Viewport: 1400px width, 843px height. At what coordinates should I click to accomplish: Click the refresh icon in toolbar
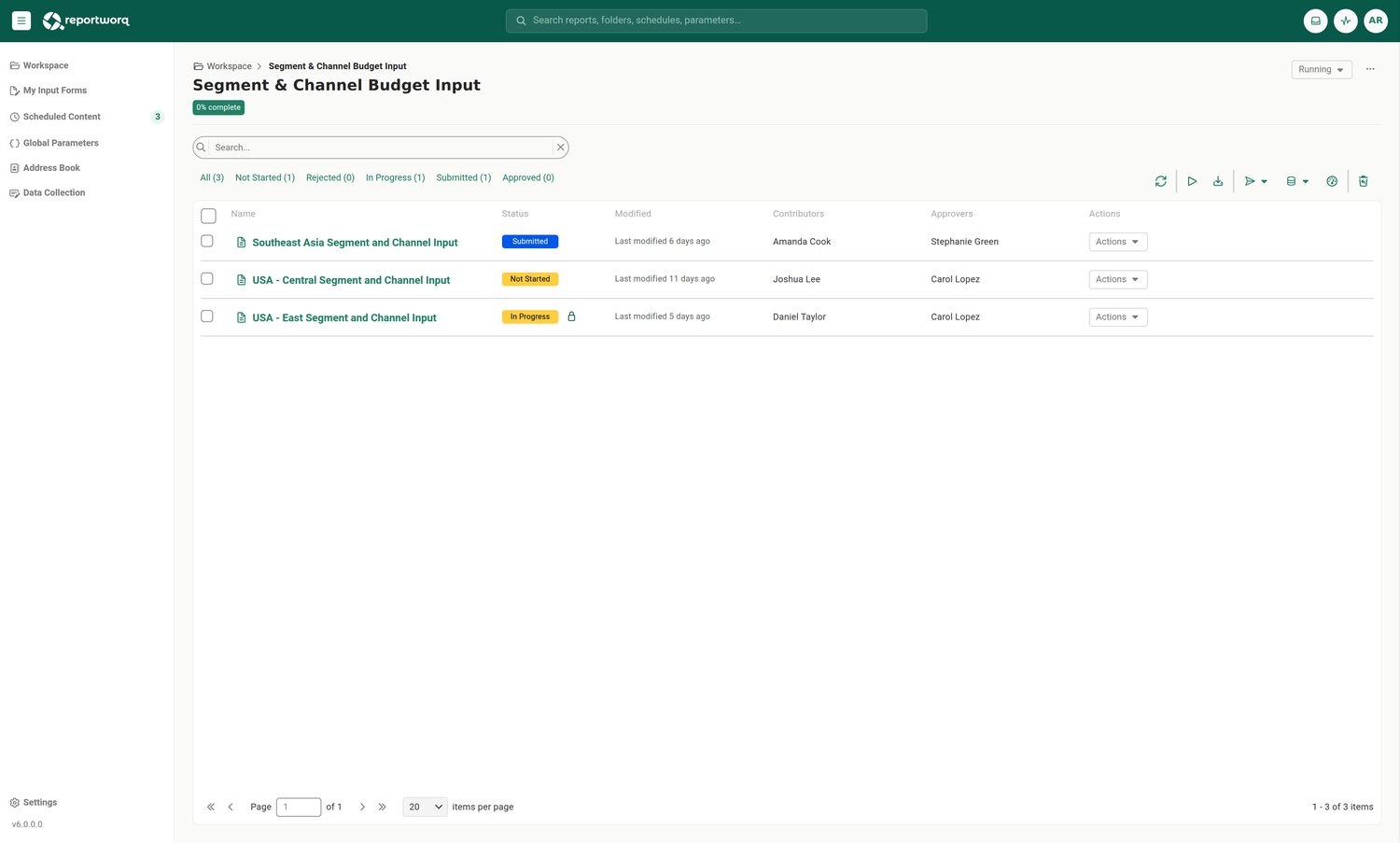[x=1160, y=181]
